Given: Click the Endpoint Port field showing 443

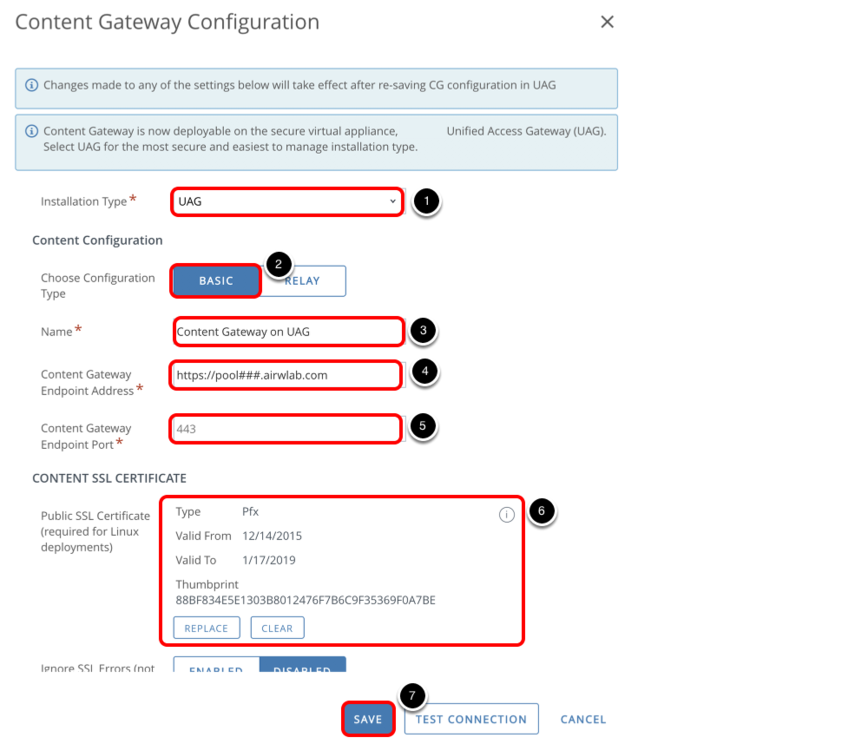Looking at the screenshot, I should tap(287, 428).
